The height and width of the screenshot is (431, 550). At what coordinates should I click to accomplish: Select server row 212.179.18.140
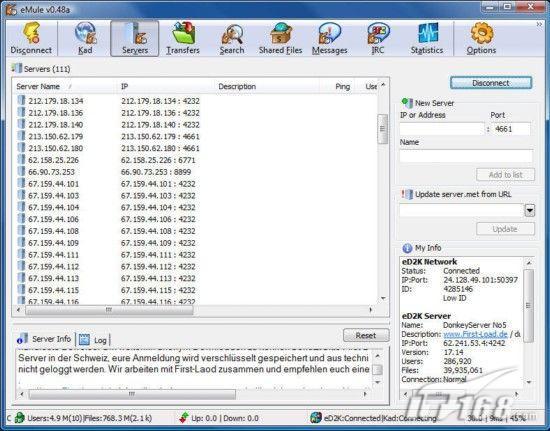point(195,124)
